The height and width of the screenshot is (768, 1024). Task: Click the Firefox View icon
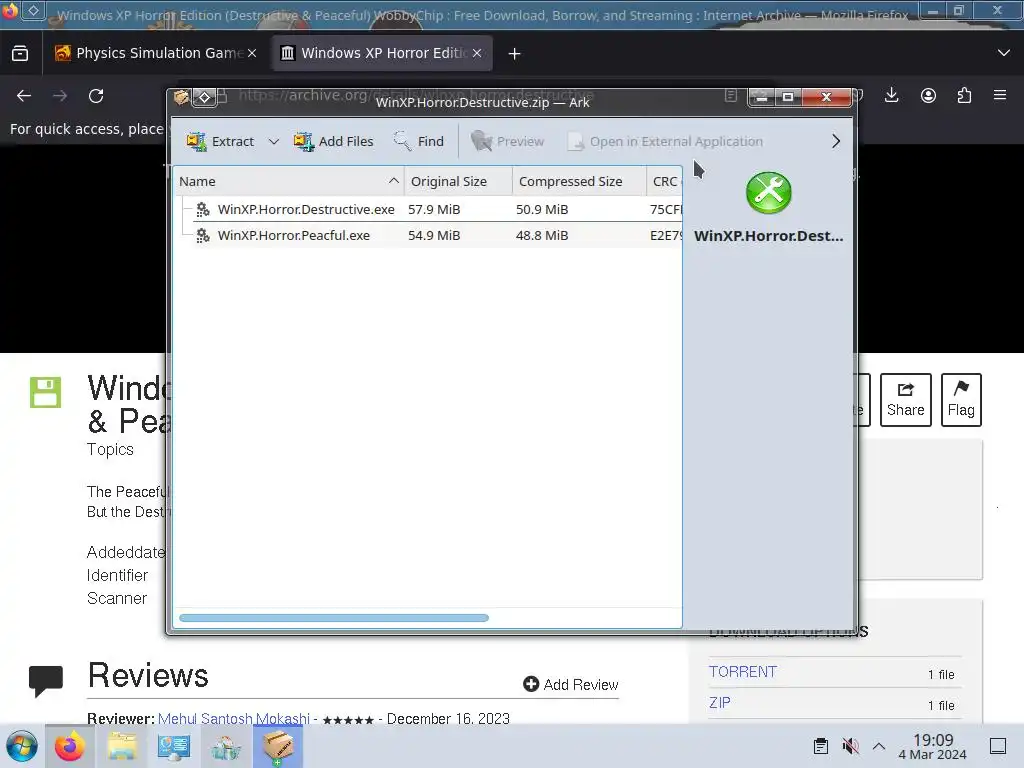[x=20, y=53]
